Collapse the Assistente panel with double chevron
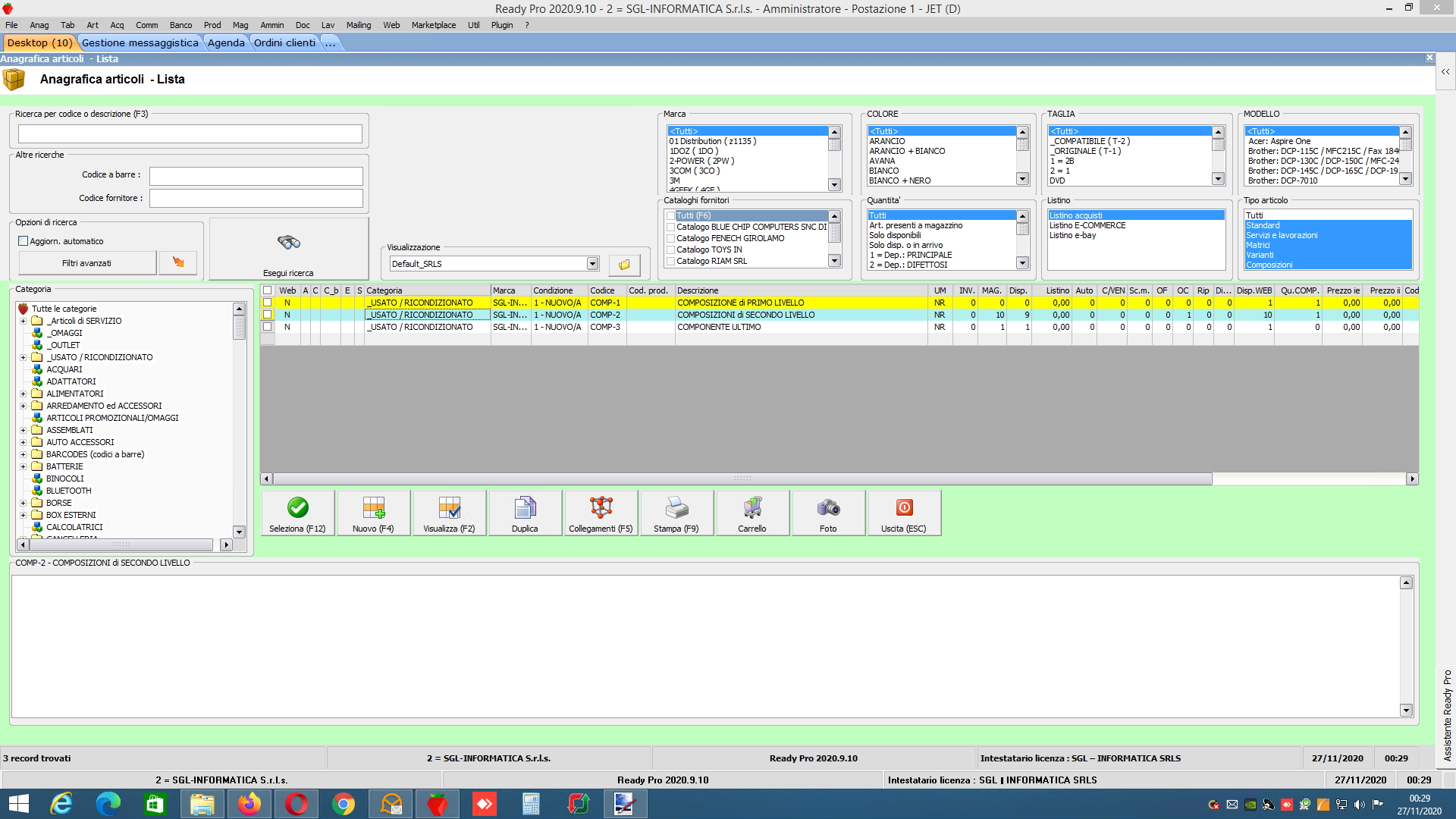 (1445, 71)
